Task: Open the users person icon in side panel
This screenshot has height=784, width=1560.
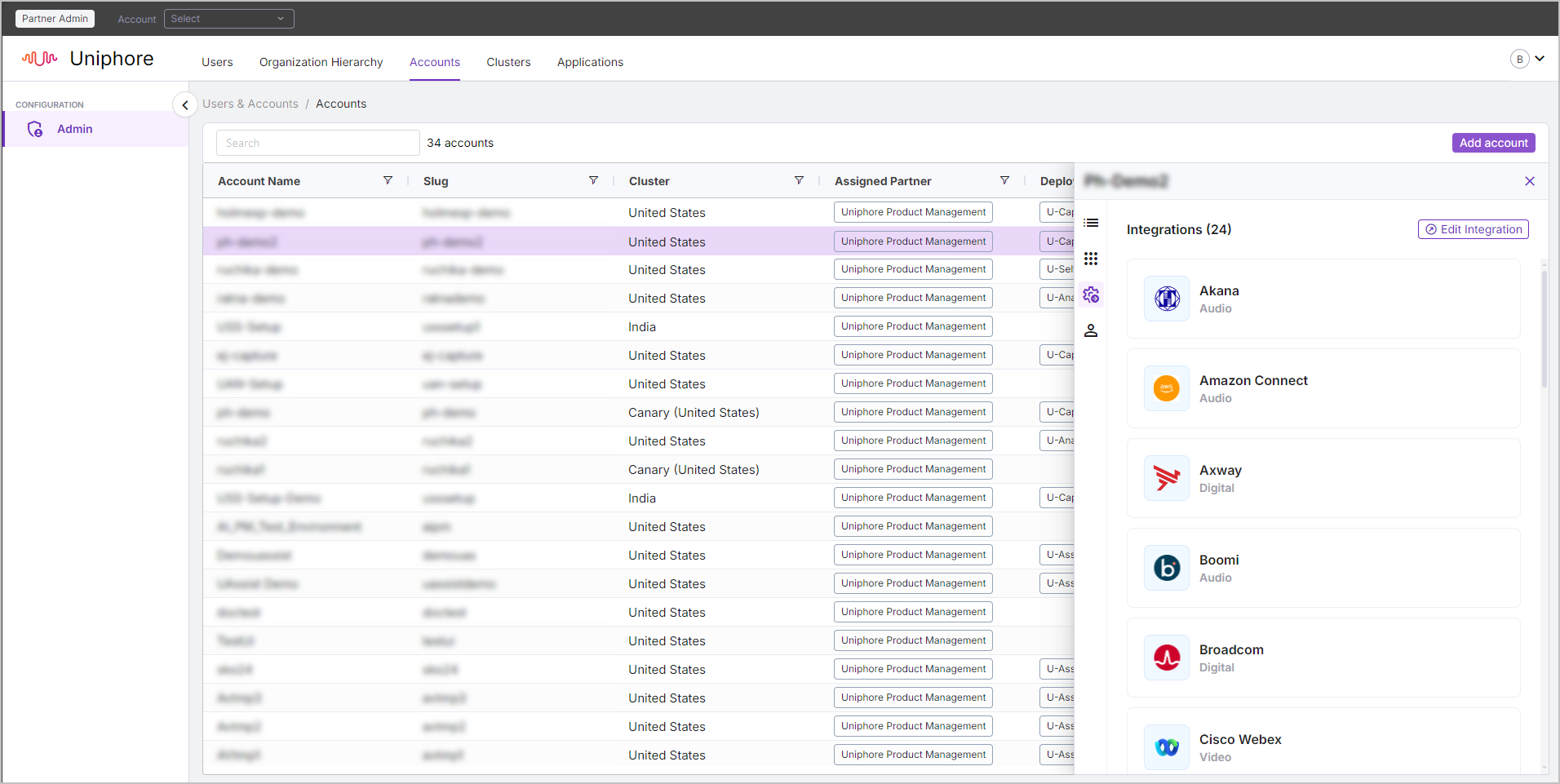Action: 1091,330
